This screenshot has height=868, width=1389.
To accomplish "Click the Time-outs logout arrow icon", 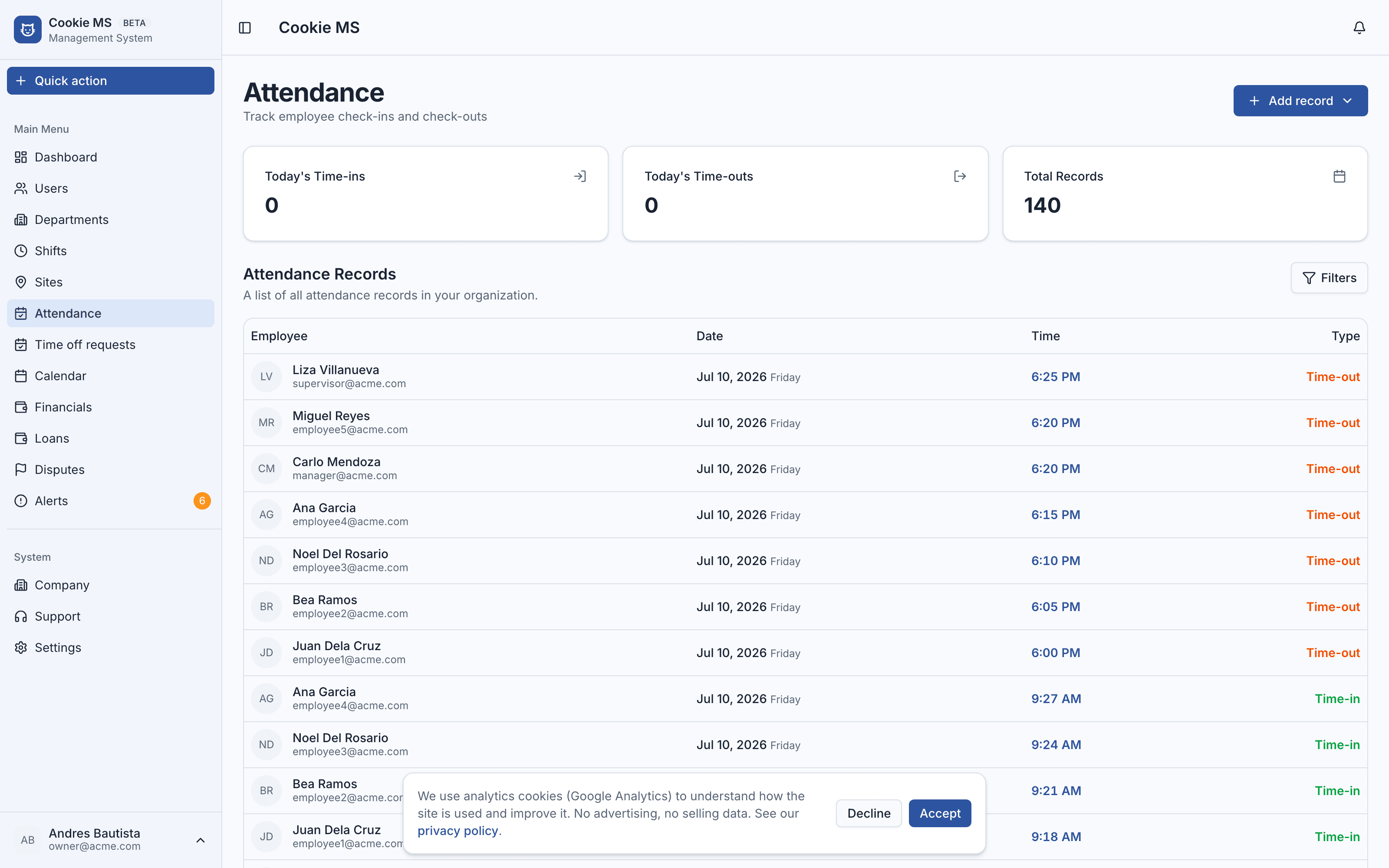I will click(960, 176).
